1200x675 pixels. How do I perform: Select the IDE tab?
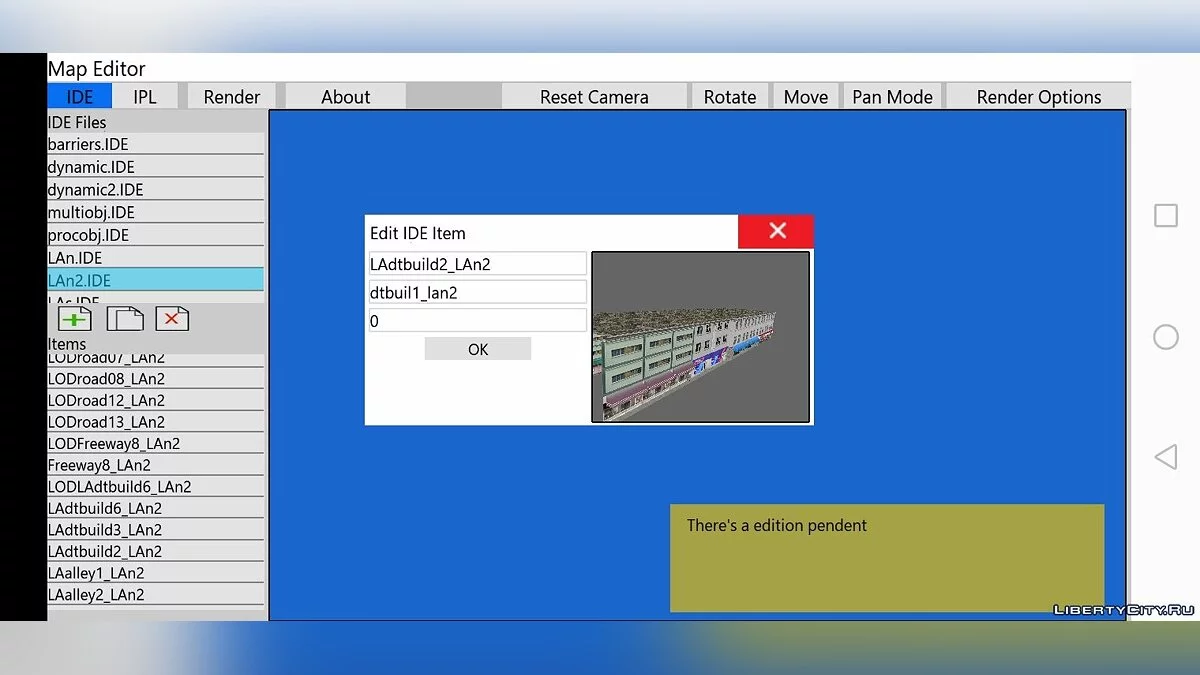[x=80, y=97]
